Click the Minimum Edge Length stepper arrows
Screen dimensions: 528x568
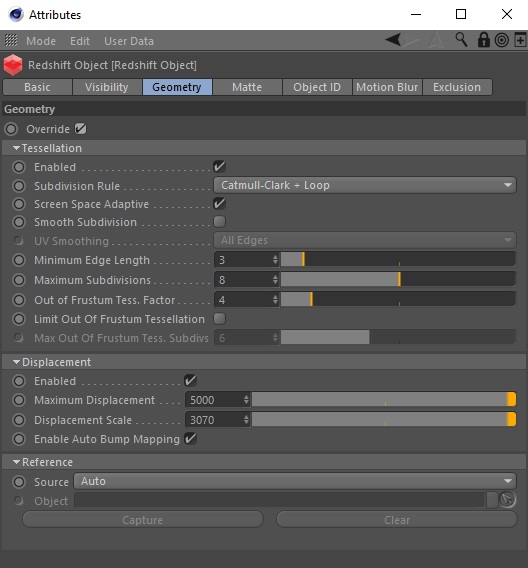click(x=275, y=260)
